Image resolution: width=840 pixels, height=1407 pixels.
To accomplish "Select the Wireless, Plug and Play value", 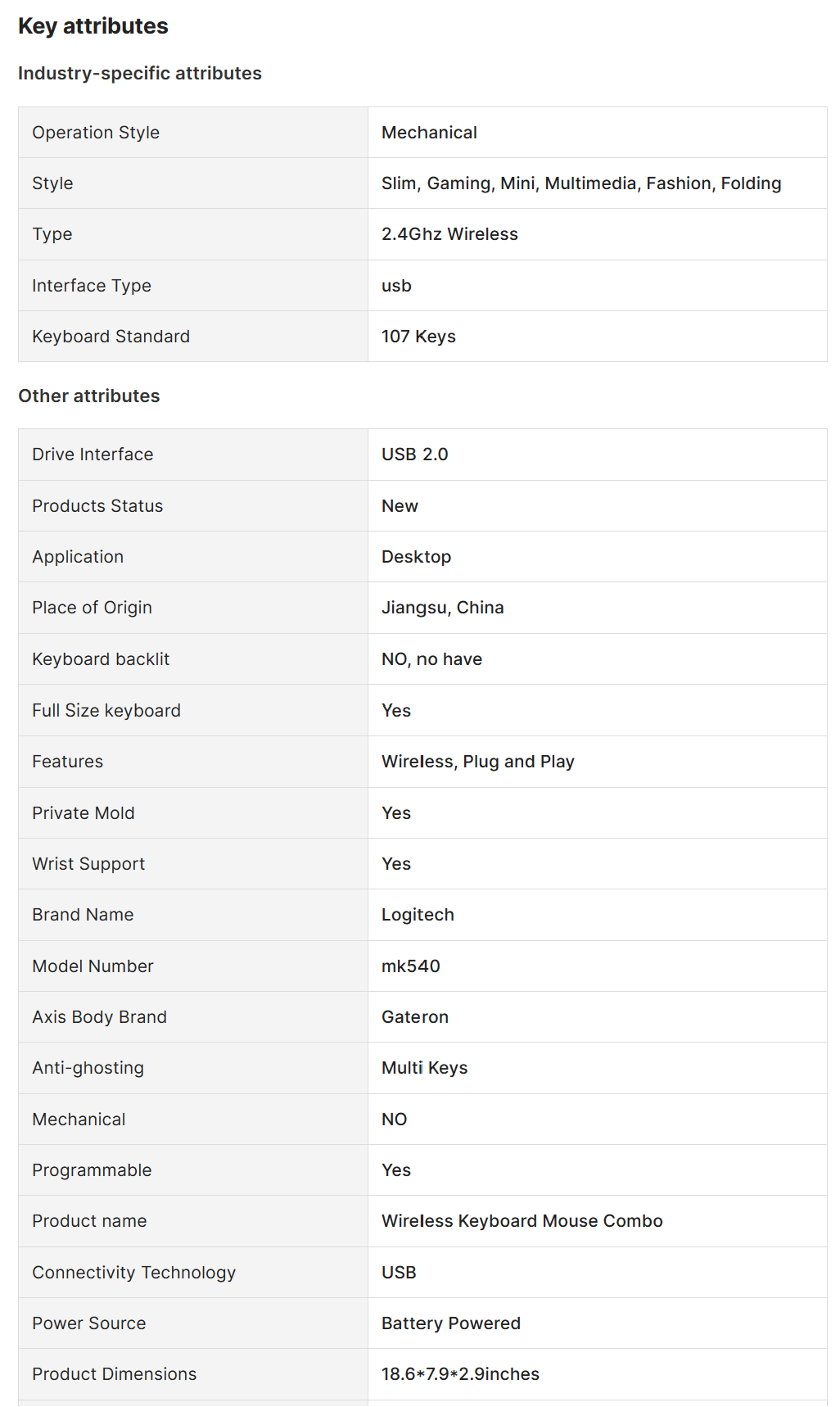I will 477,762.
